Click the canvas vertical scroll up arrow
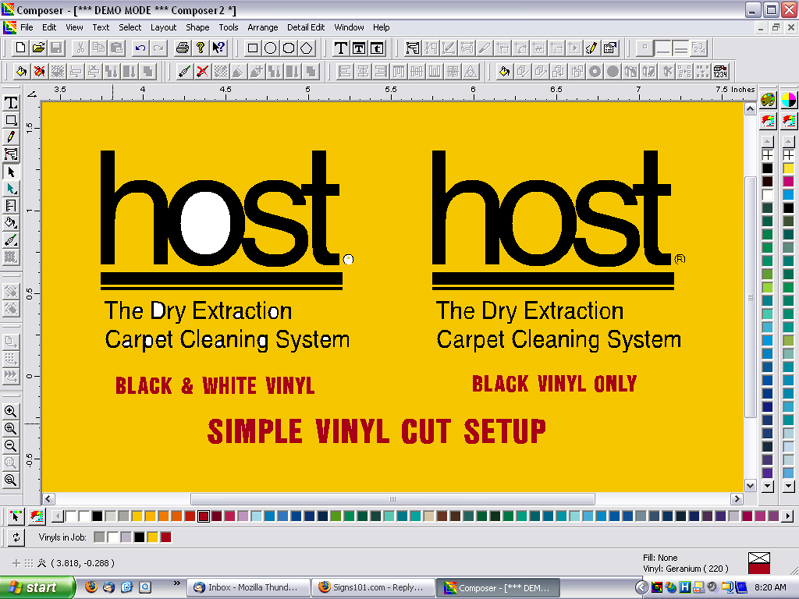This screenshot has height=599, width=799. (750, 108)
